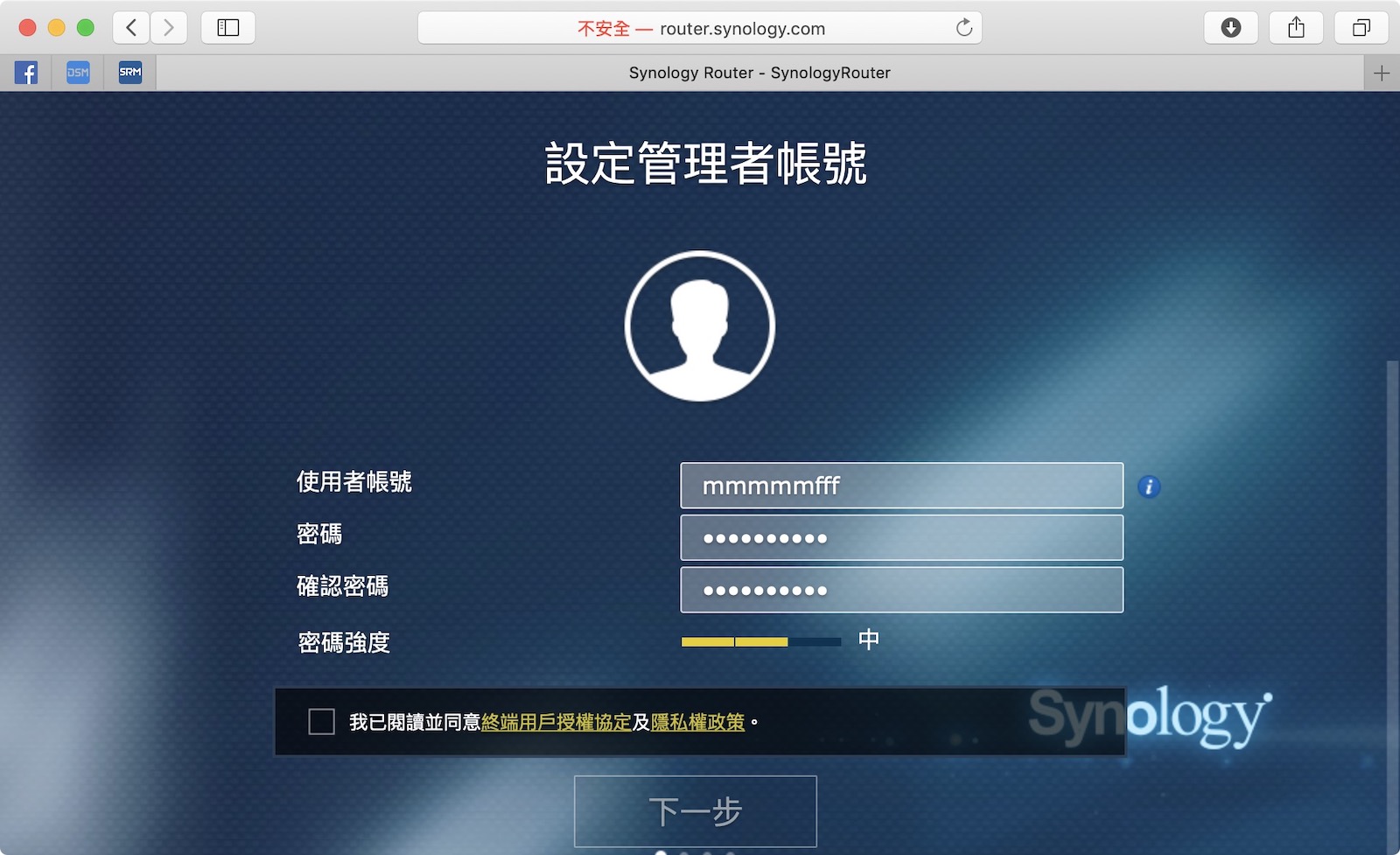
Task: Click the Safari forward navigation arrow
Action: pyautogui.click(x=169, y=28)
